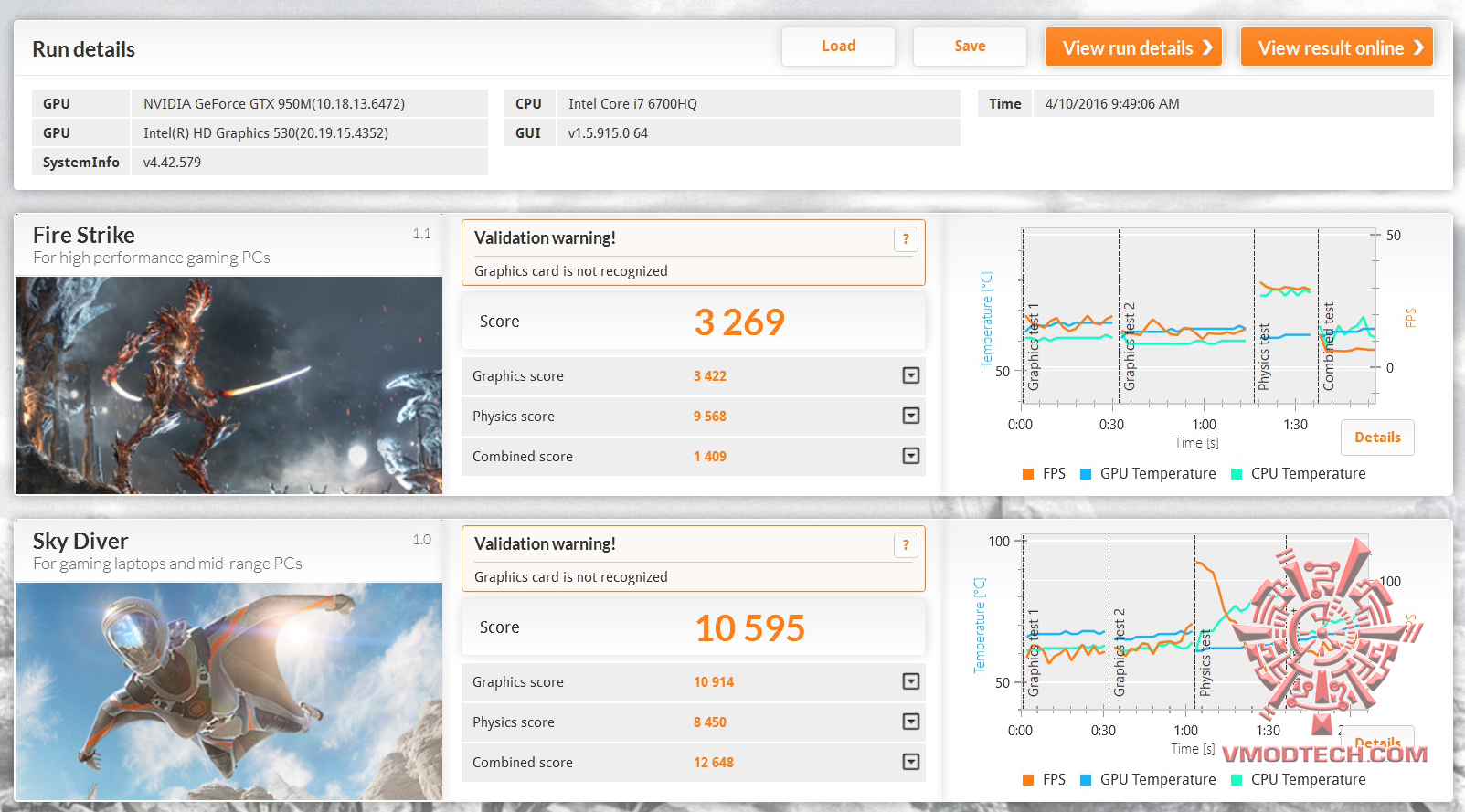Click the Fire Strike overall score 3 269
This screenshot has width=1465, height=812.
click(739, 322)
